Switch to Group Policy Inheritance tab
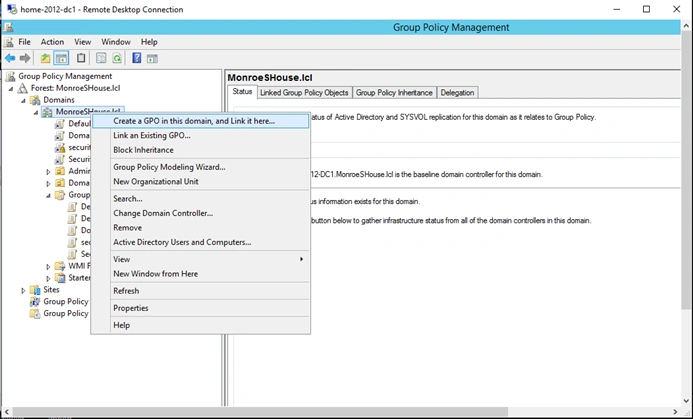This screenshot has width=693, height=419. pyautogui.click(x=394, y=92)
